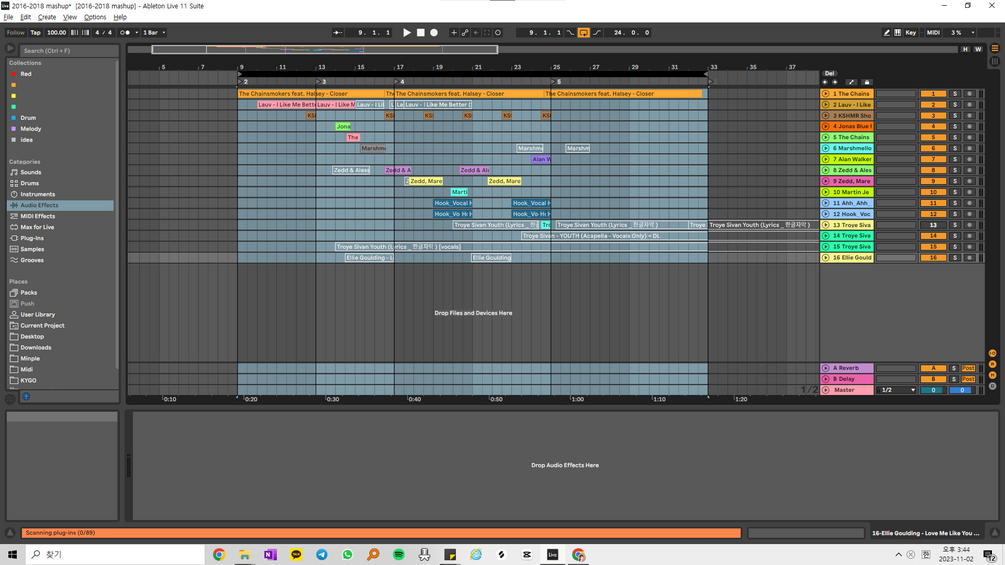Viewport: 1005px width, 565px height.
Task: Solo track 16 Ellie Gould
Action: pos(954,258)
